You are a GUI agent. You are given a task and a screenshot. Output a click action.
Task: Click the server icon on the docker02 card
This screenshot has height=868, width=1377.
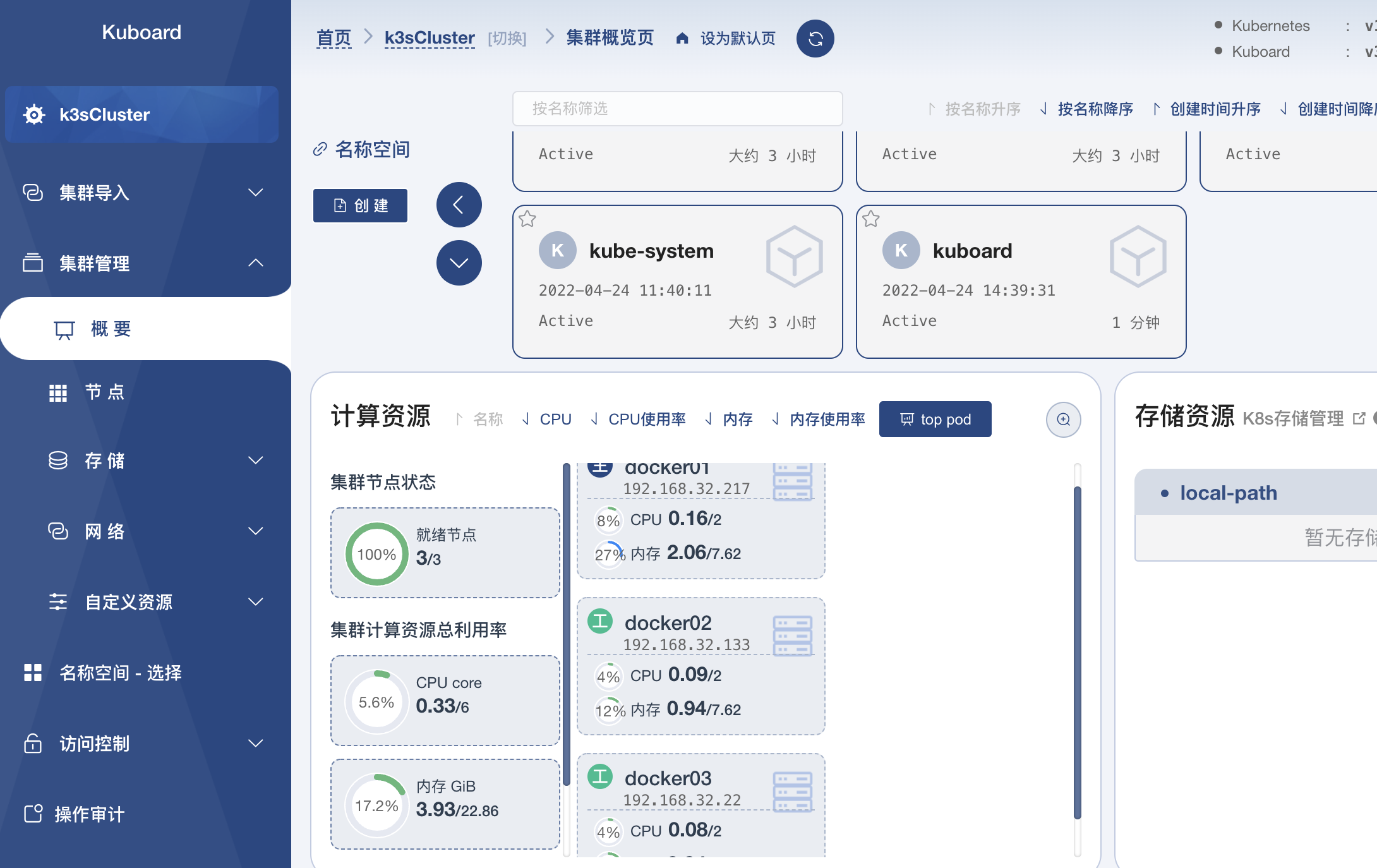pos(793,637)
